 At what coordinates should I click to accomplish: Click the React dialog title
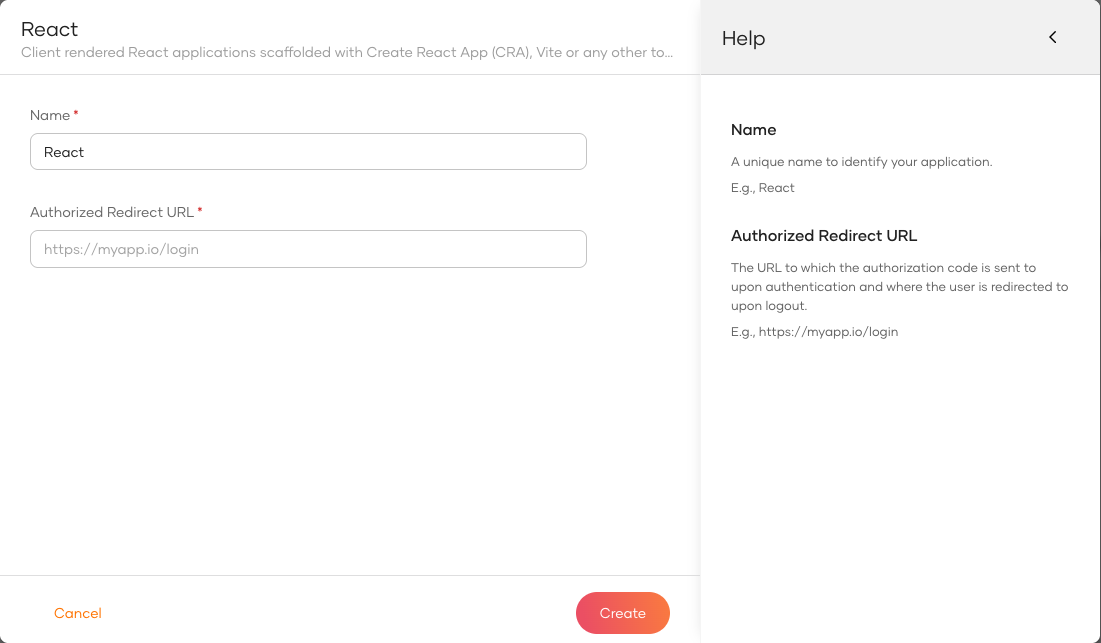coord(49,29)
